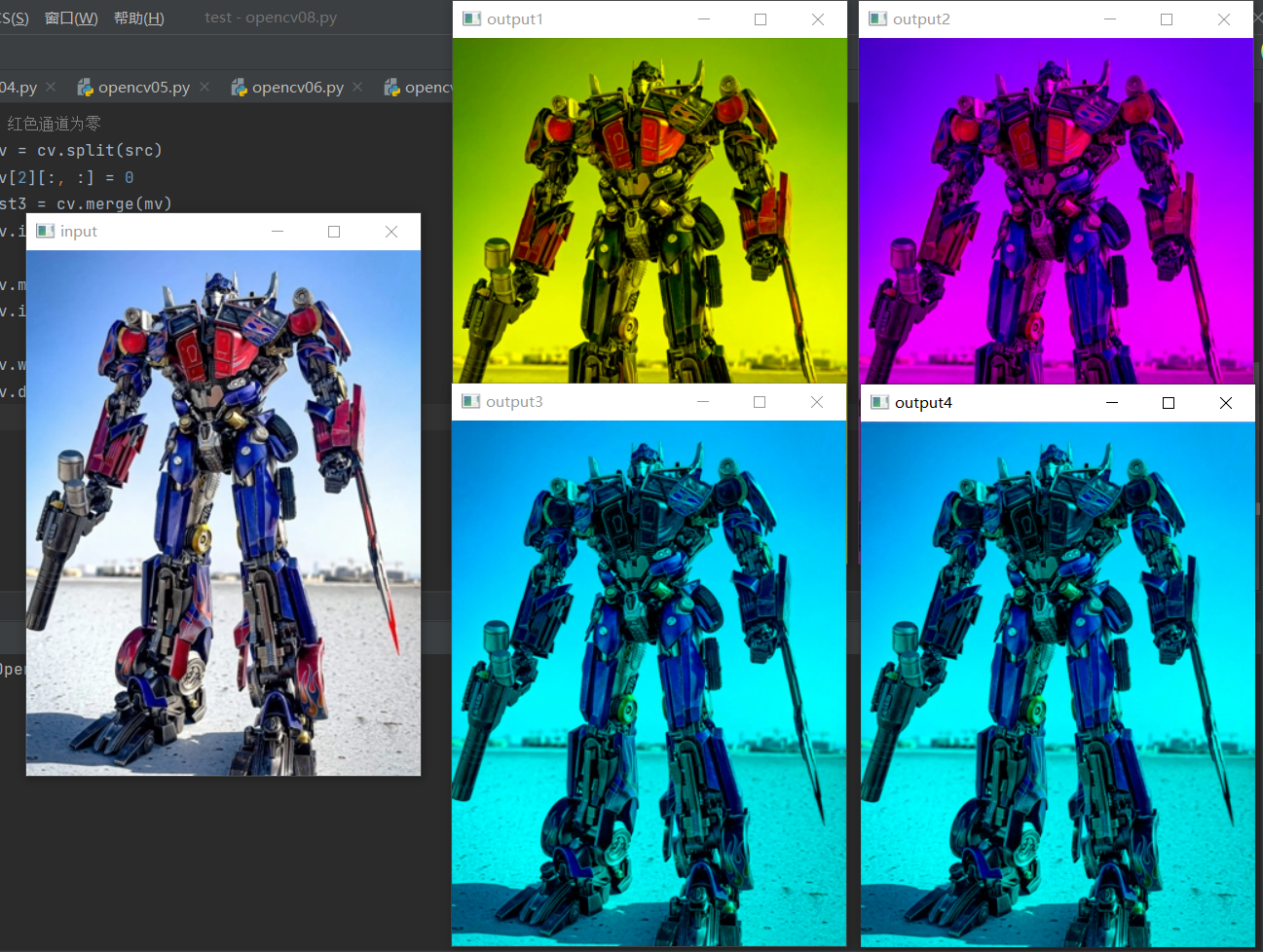The height and width of the screenshot is (952, 1263).
Task: Close the output4 window
Action: tap(1226, 403)
